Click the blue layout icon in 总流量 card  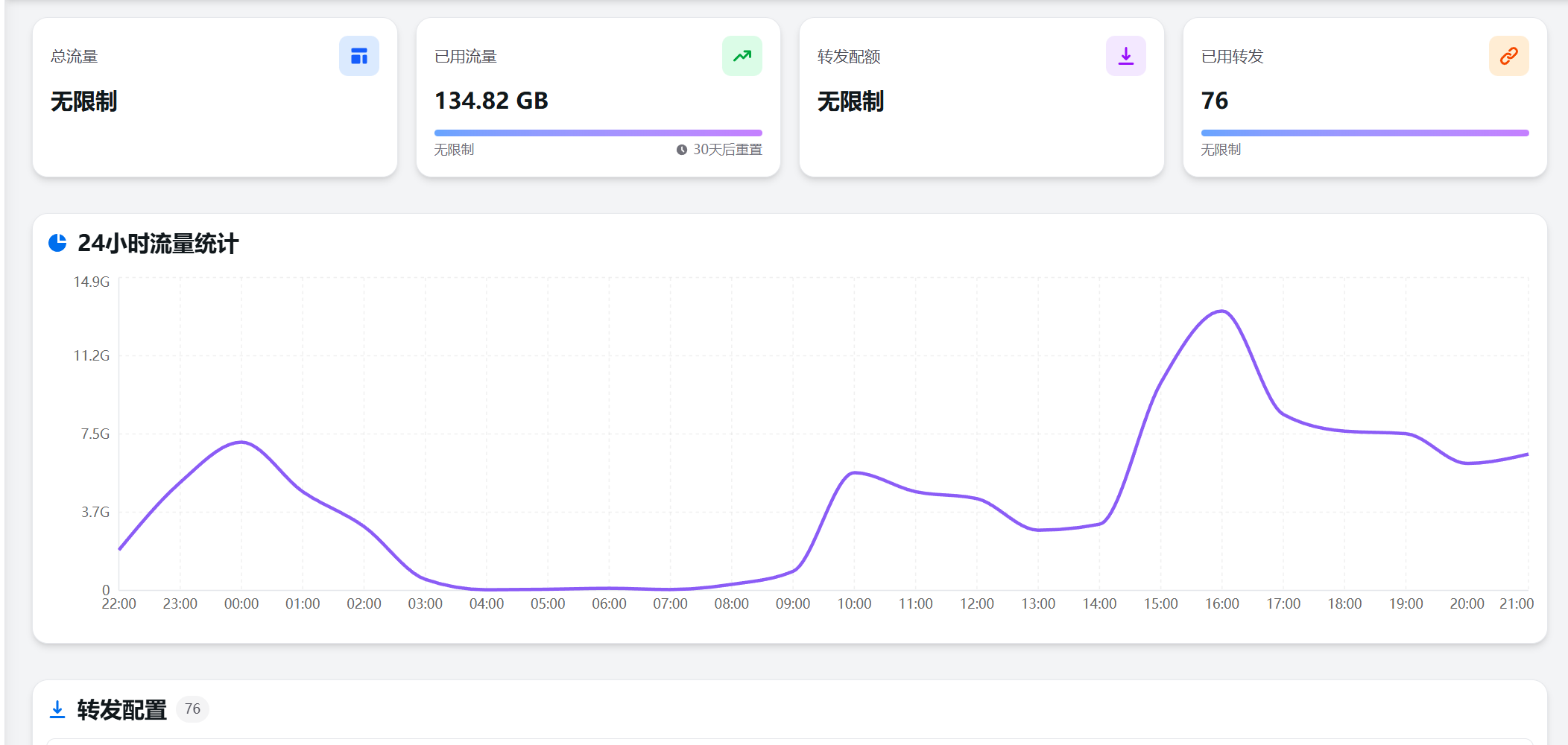tap(358, 56)
